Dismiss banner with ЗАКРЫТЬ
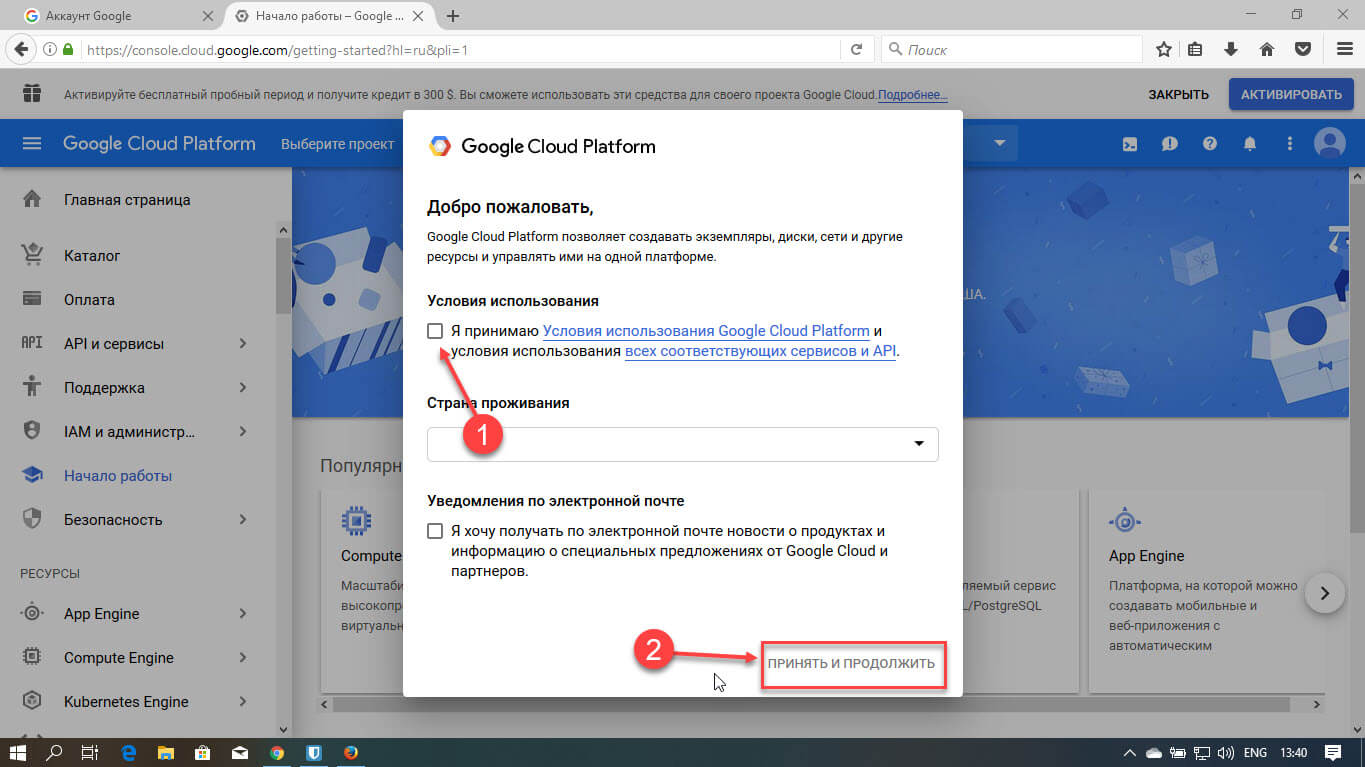This screenshot has height=767, width=1365. point(1178,95)
